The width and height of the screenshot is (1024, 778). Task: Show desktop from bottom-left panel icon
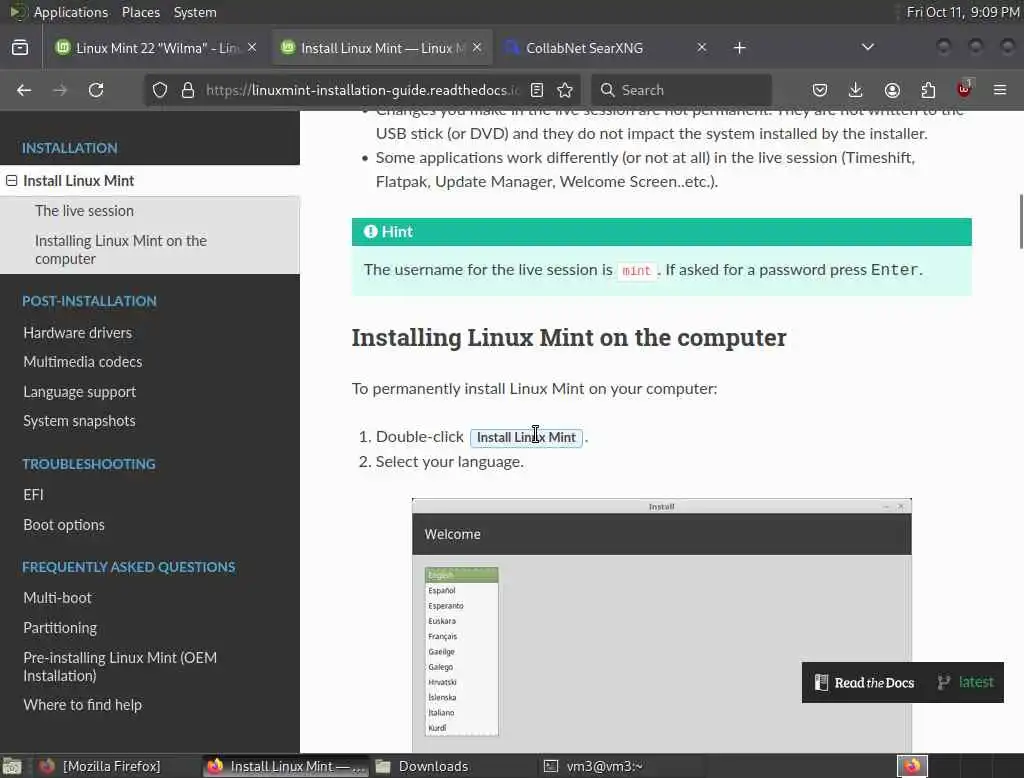tap(12, 766)
